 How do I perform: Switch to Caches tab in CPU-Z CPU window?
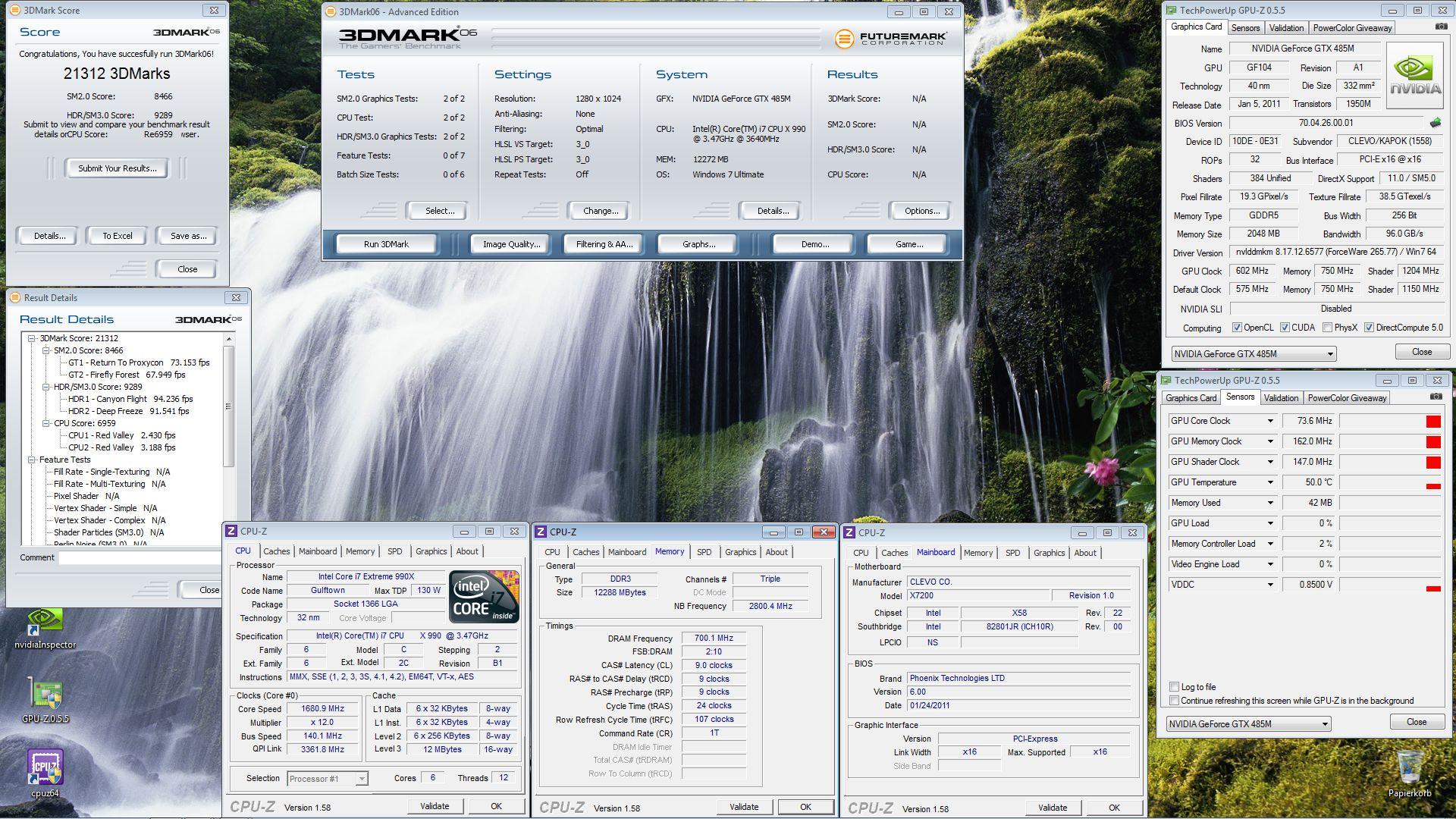(276, 552)
